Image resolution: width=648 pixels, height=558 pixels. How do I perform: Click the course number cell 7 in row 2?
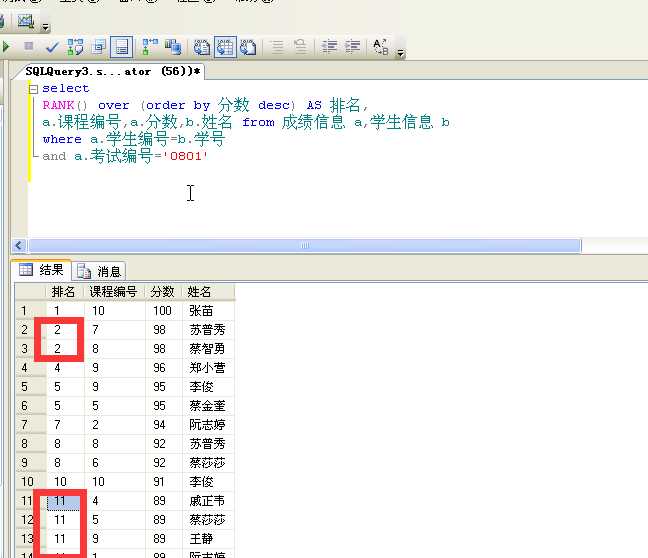point(115,329)
